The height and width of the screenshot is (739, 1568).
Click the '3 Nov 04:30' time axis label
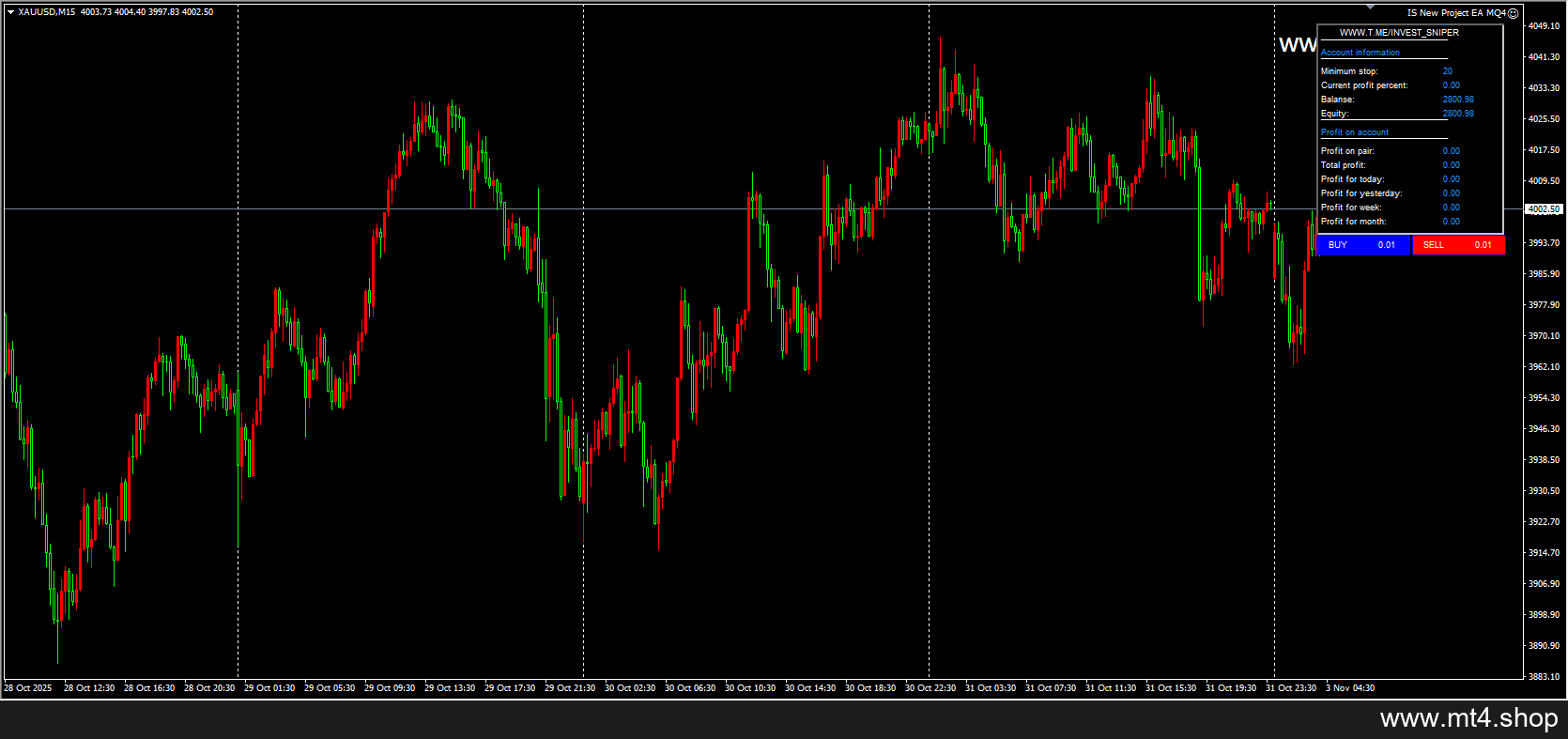point(1350,688)
